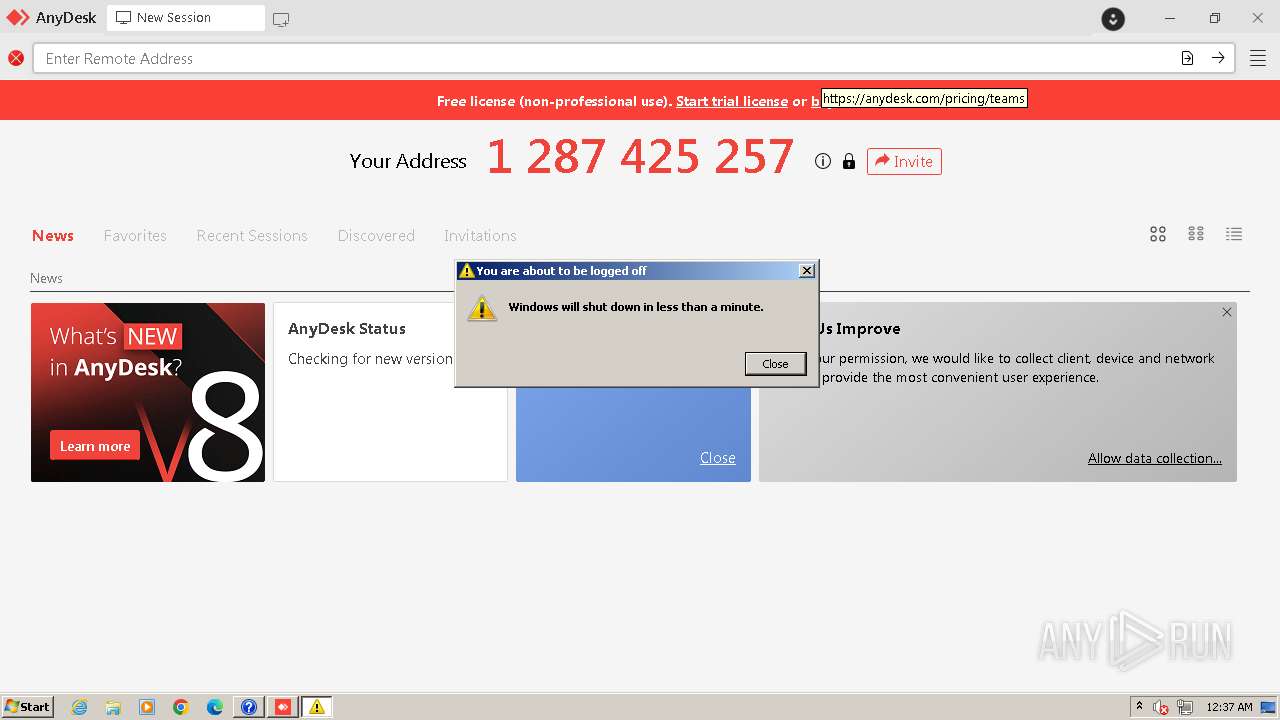Viewport: 1280px width, 720px height.
Task: Switch to the Invitations tab
Action: (x=480, y=236)
